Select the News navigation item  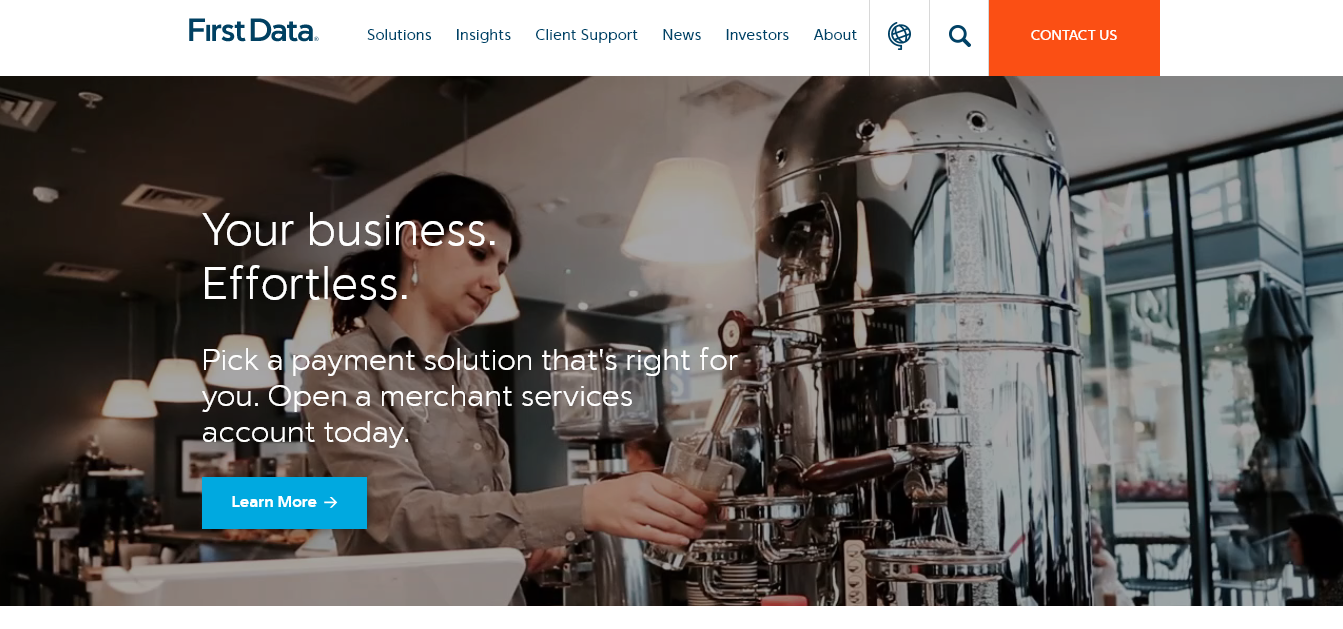[682, 35]
